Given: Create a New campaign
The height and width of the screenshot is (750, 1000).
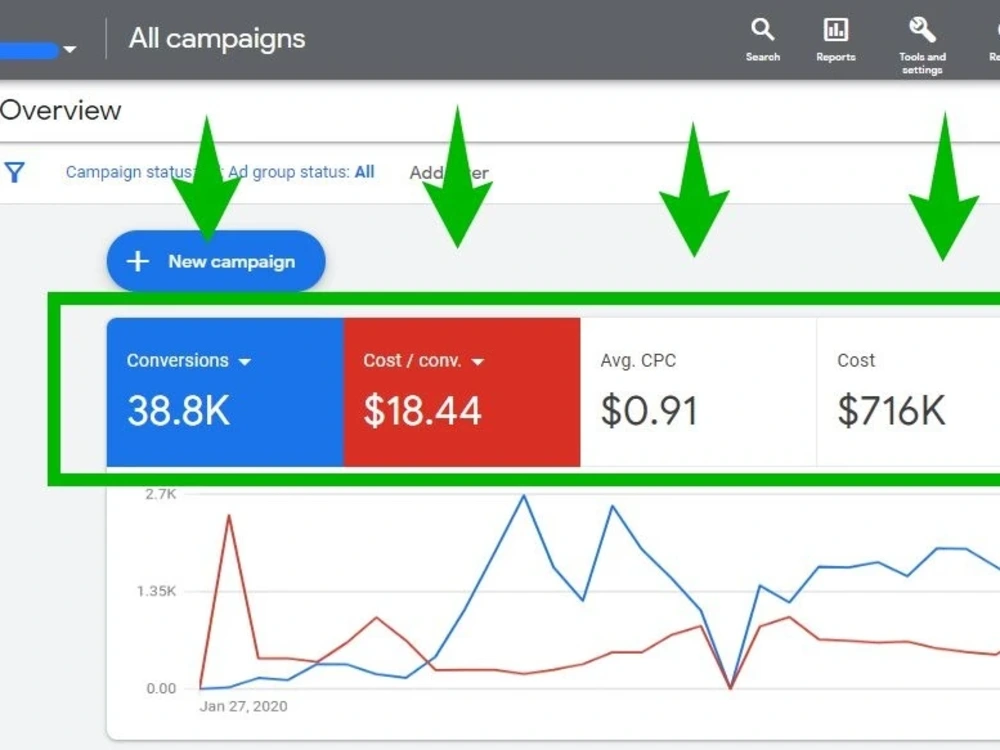Looking at the screenshot, I should coord(216,261).
